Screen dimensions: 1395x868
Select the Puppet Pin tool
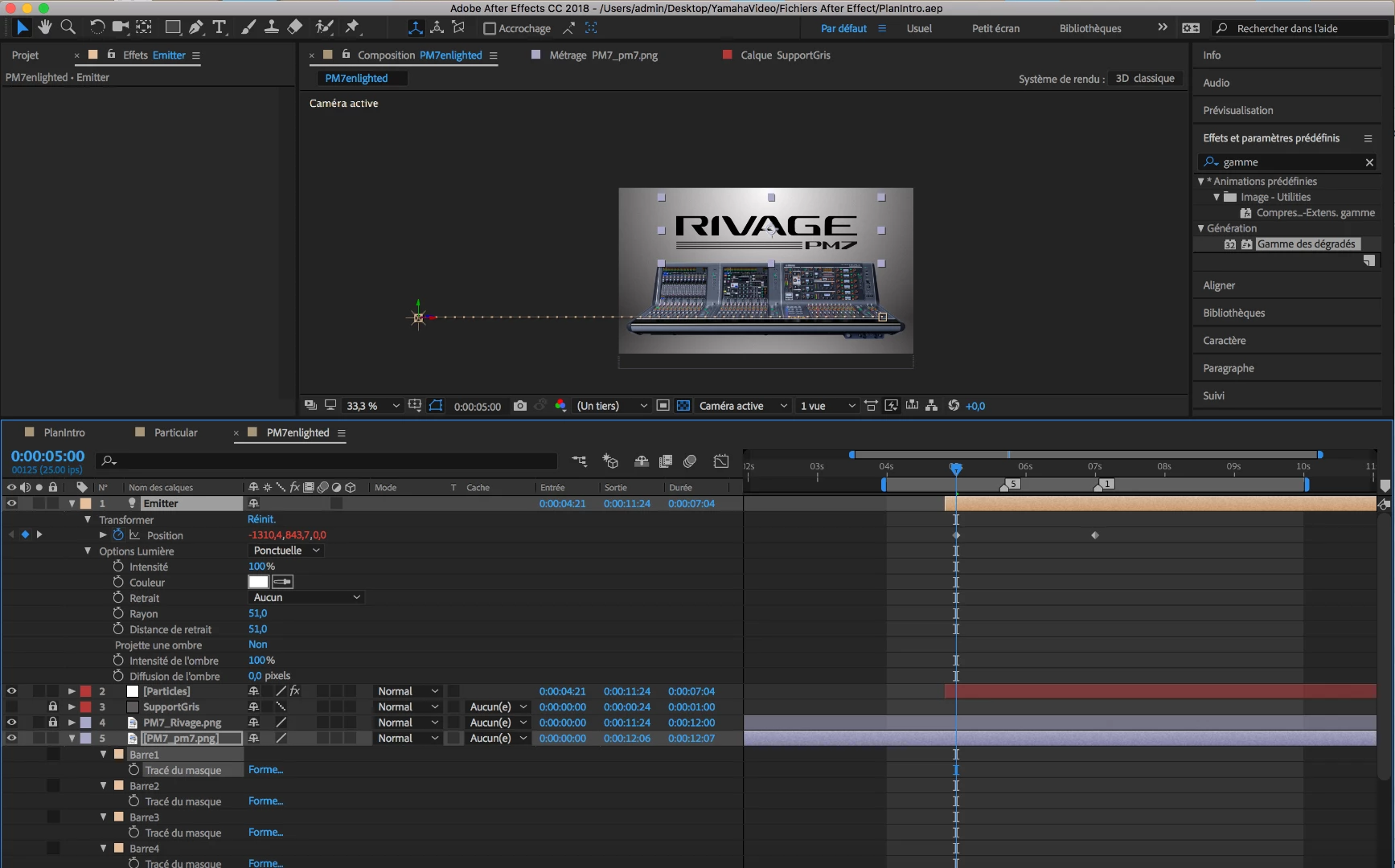pos(352,27)
